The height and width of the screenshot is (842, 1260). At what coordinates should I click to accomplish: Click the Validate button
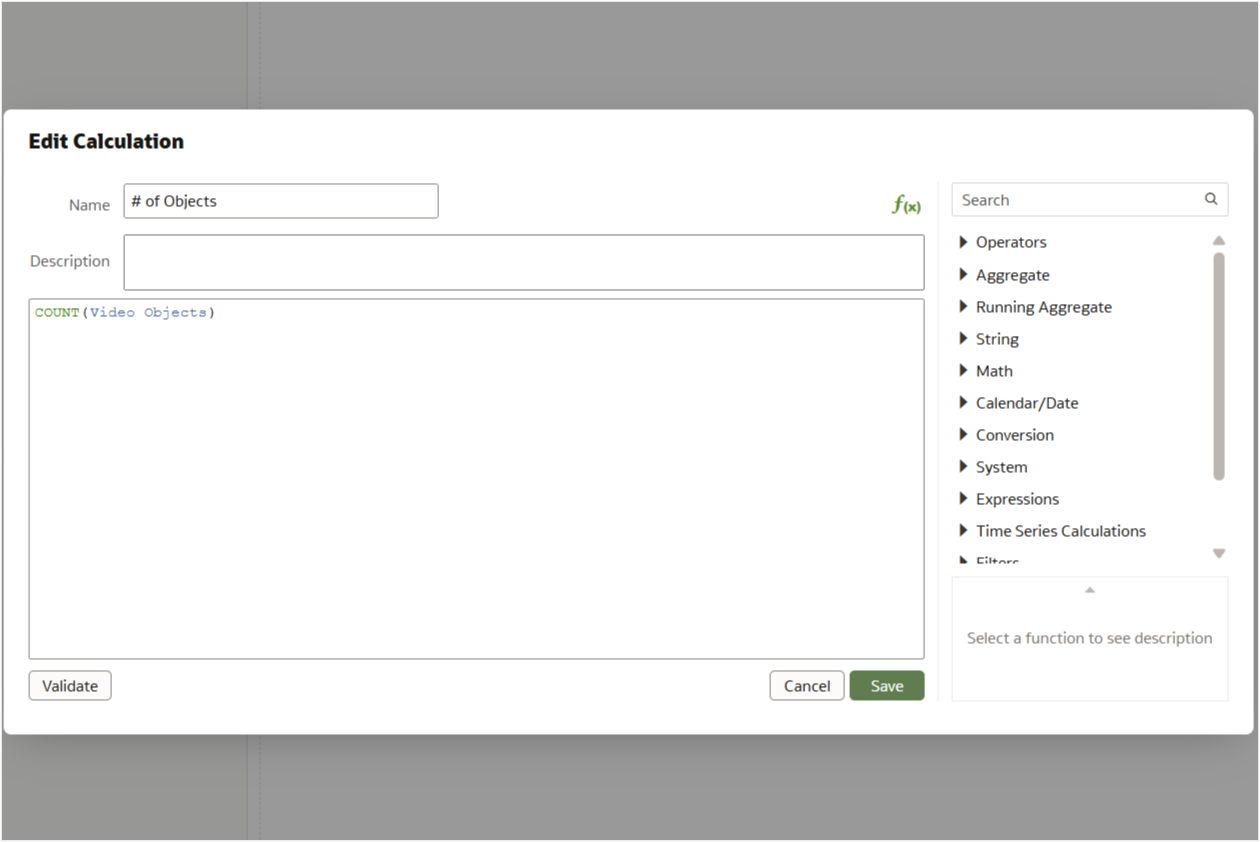click(x=70, y=686)
